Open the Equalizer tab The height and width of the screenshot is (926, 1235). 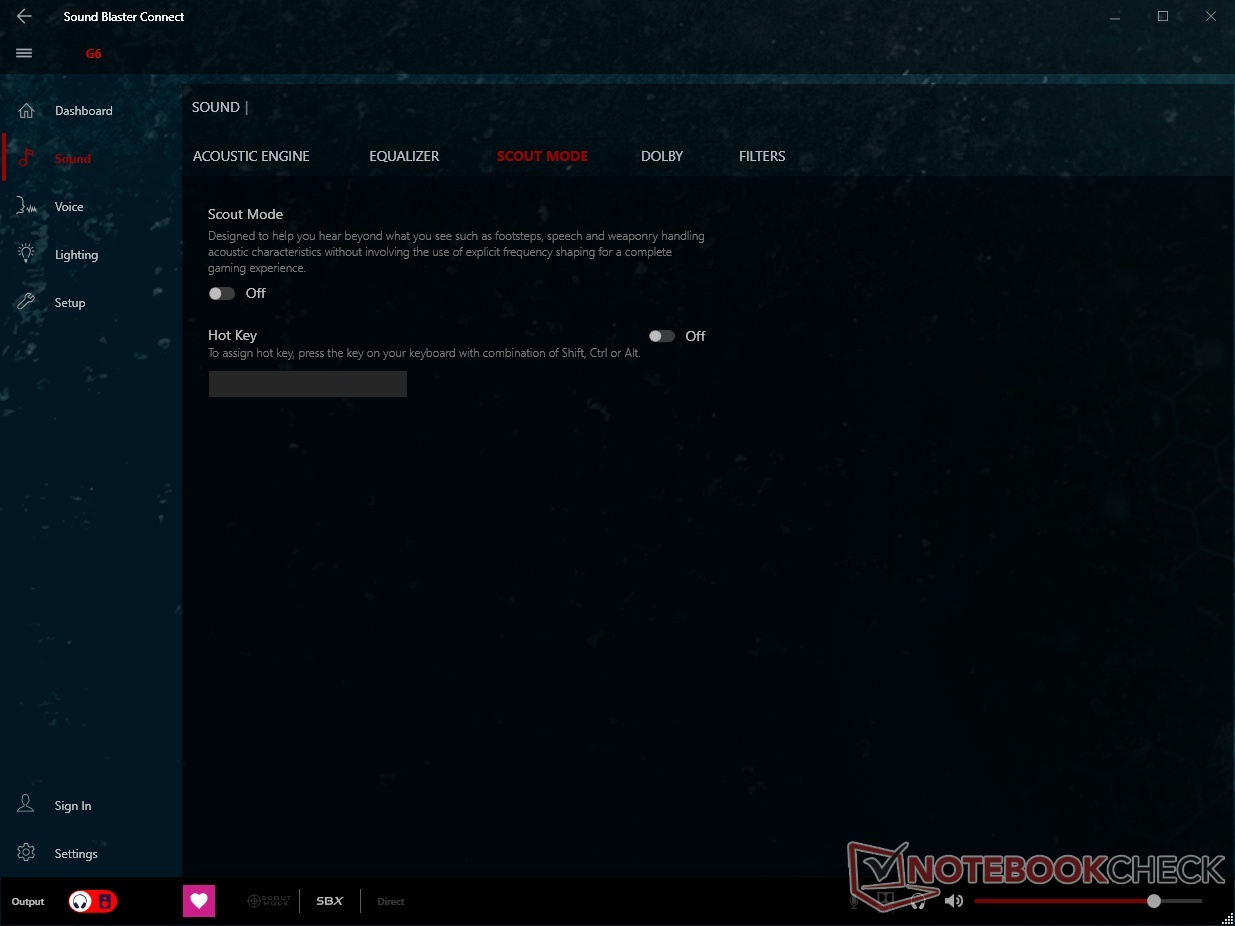tap(404, 156)
